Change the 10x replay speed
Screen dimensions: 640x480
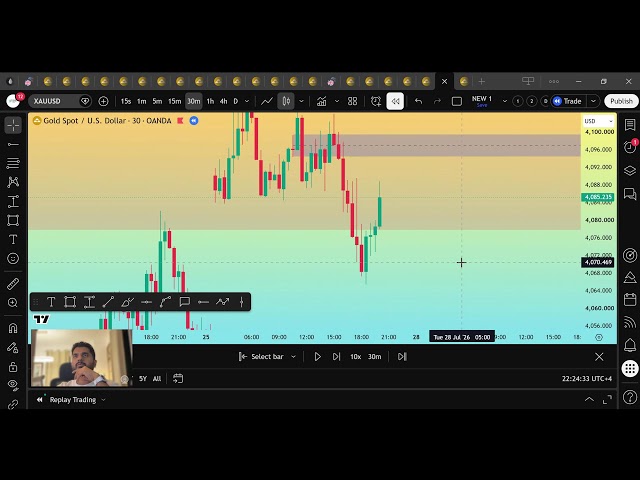[x=356, y=357]
